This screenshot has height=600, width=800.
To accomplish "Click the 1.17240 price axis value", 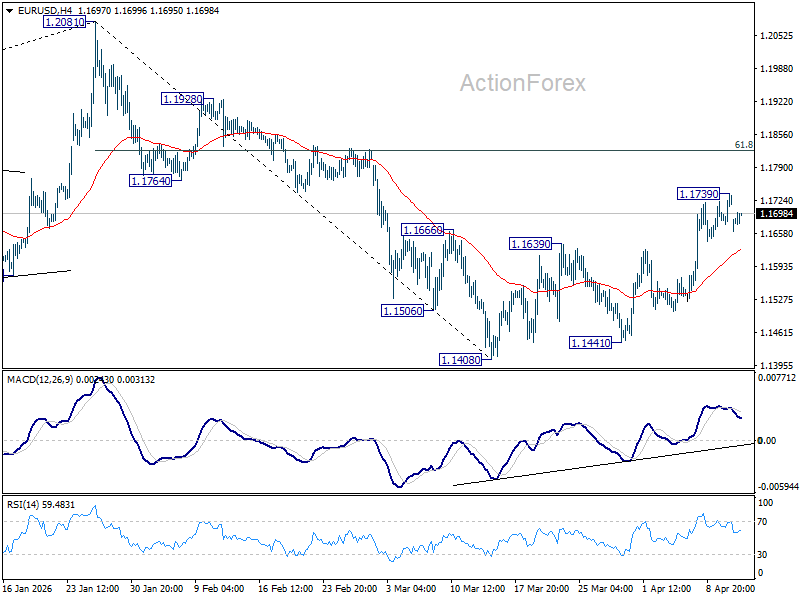I will (x=776, y=201).
